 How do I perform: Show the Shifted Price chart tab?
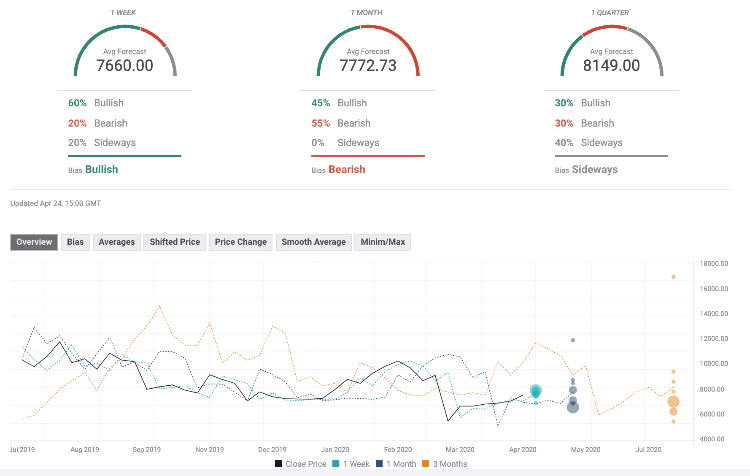(x=175, y=242)
